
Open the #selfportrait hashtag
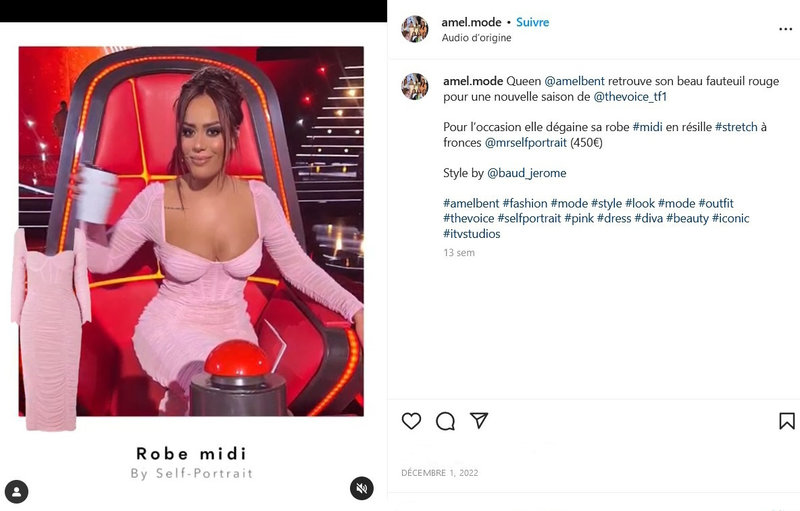tap(529, 218)
